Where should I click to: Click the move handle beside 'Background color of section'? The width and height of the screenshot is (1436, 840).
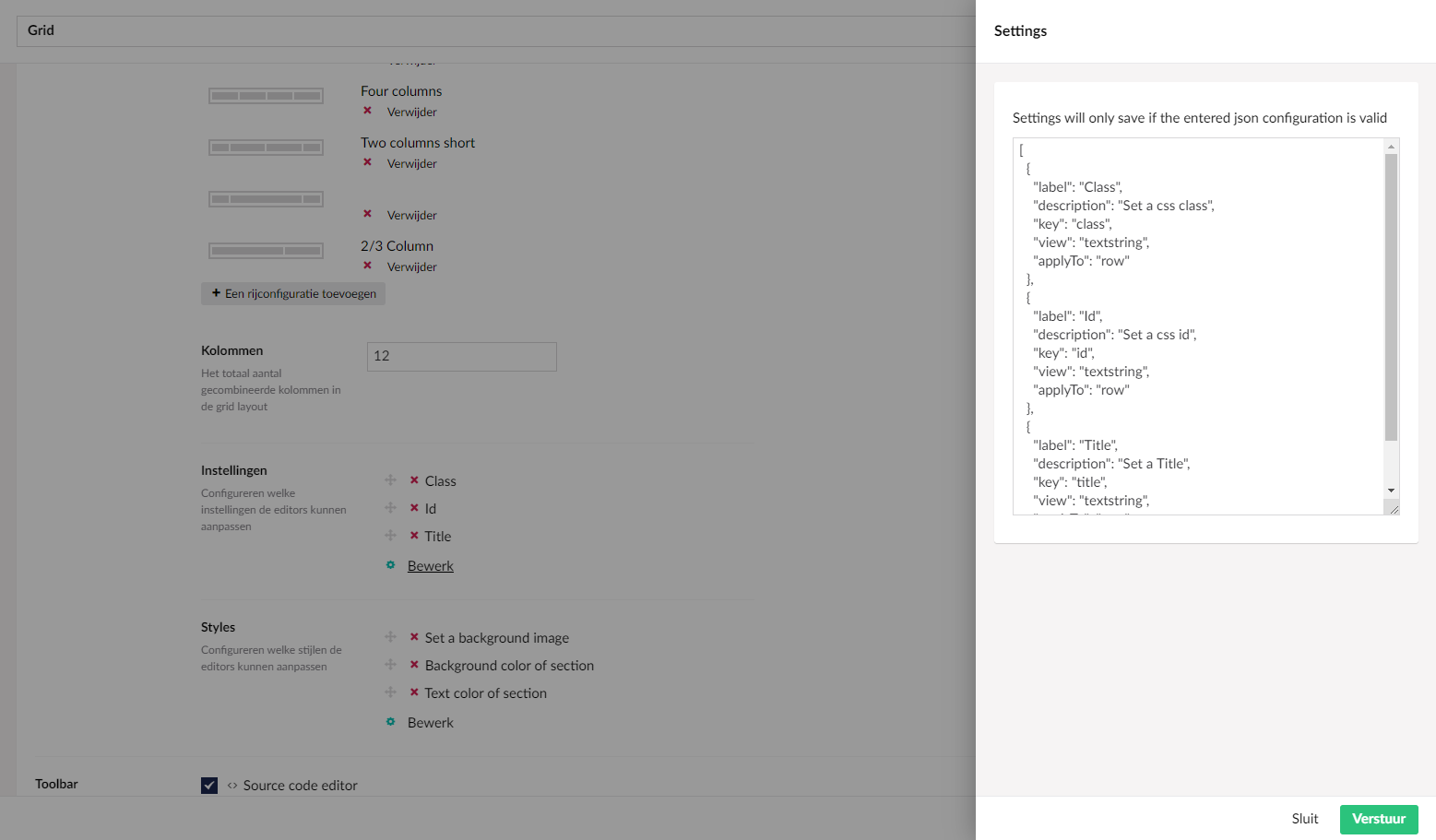pyautogui.click(x=391, y=665)
